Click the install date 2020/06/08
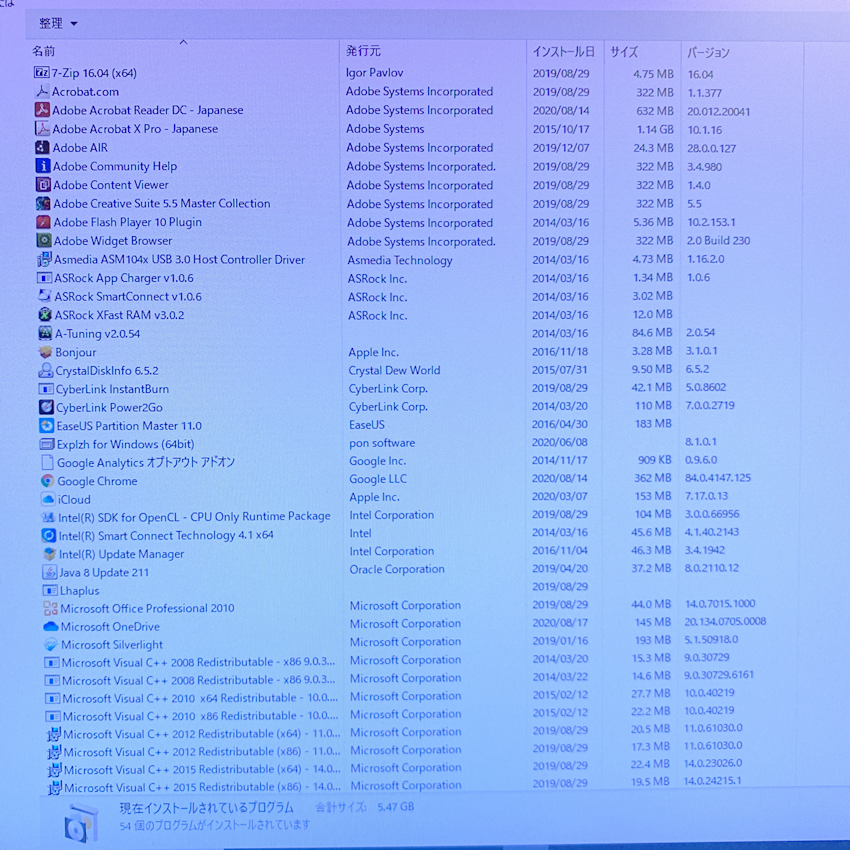 (x=559, y=442)
